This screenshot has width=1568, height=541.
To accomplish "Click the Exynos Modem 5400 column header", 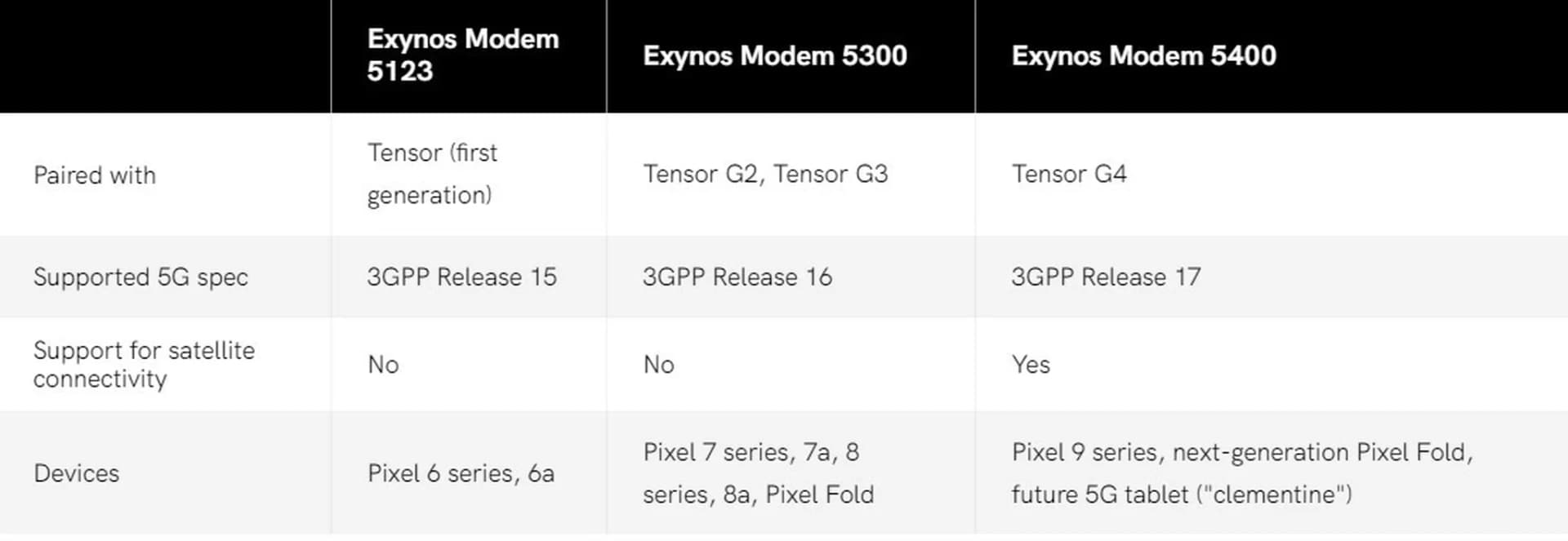I will (x=1143, y=55).
